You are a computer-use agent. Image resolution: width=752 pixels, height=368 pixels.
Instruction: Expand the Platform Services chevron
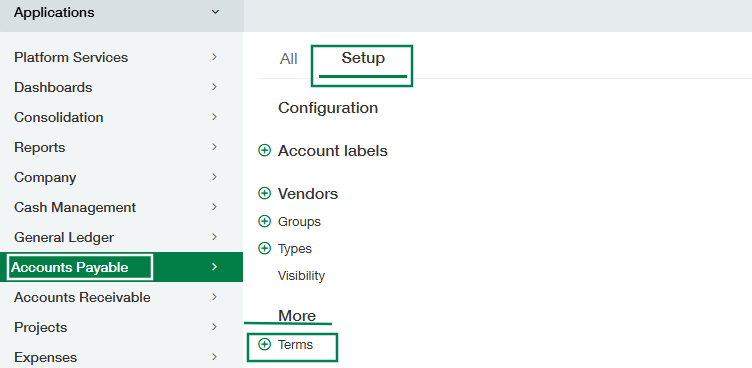coord(214,57)
